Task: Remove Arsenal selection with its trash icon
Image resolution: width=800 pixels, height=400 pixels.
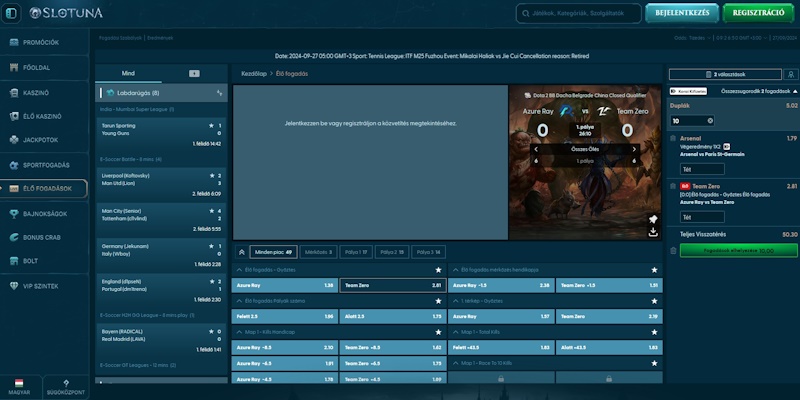Action: click(673, 138)
